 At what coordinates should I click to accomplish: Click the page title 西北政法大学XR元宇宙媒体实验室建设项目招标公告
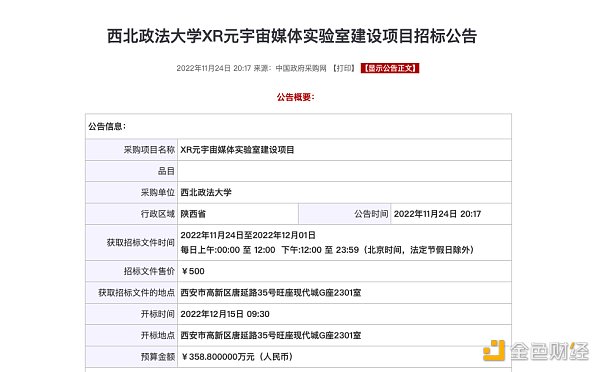[292, 36]
